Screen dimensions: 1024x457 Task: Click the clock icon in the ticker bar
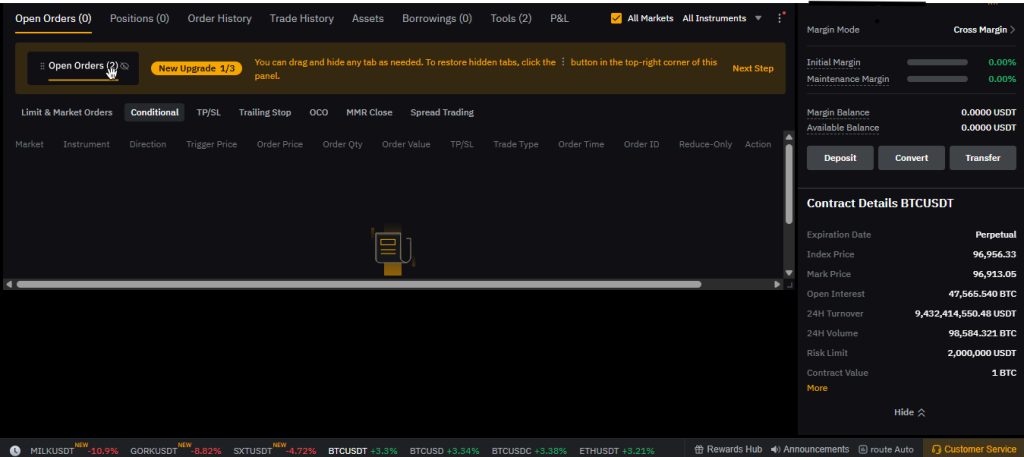click(15, 450)
